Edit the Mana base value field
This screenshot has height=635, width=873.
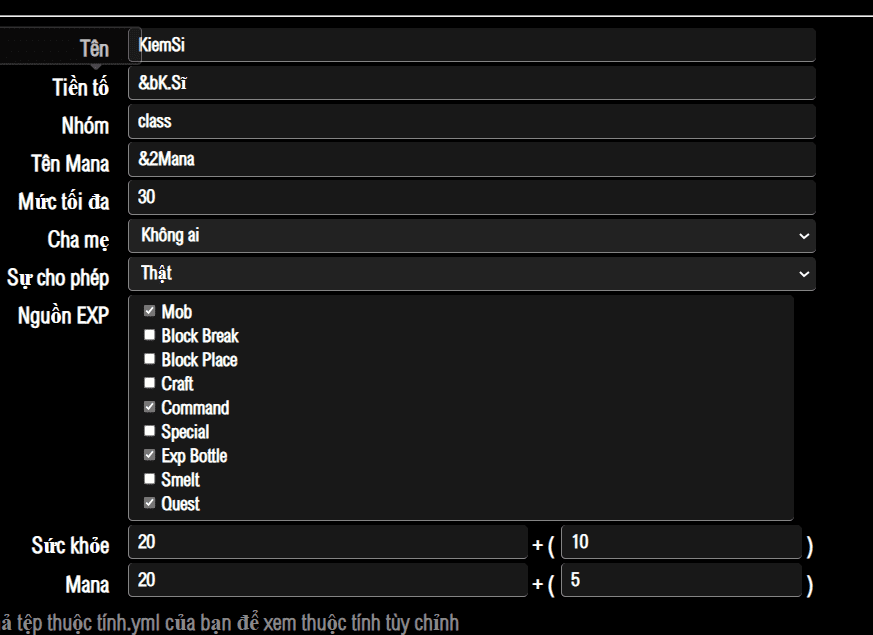(327, 581)
